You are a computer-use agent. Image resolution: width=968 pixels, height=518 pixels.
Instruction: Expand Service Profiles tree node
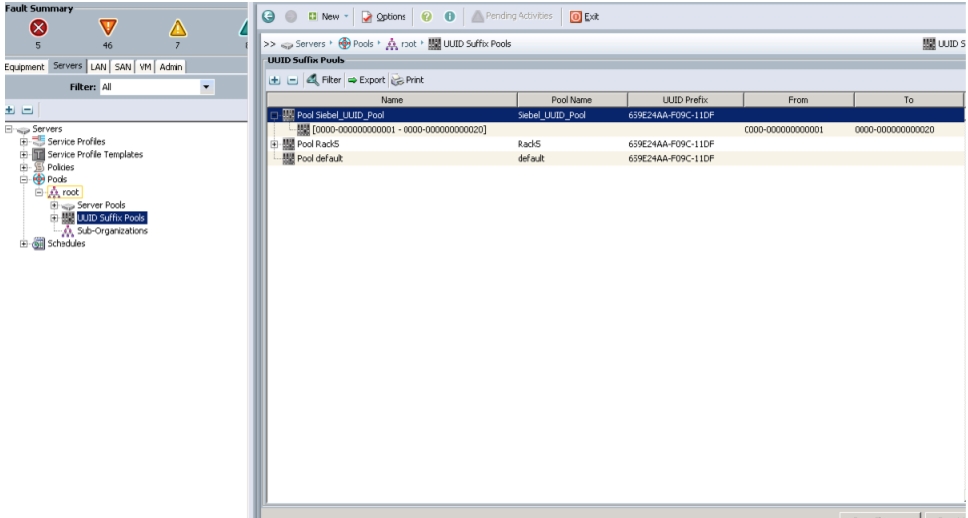[x=23, y=141]
